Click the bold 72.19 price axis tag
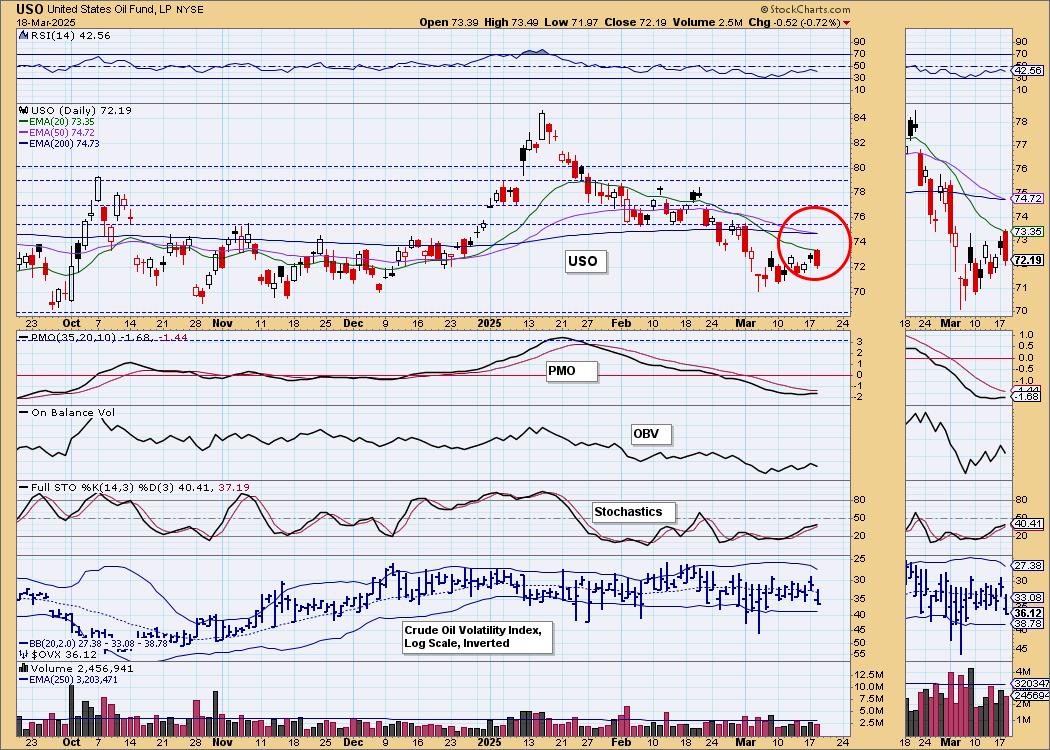 1029,260
